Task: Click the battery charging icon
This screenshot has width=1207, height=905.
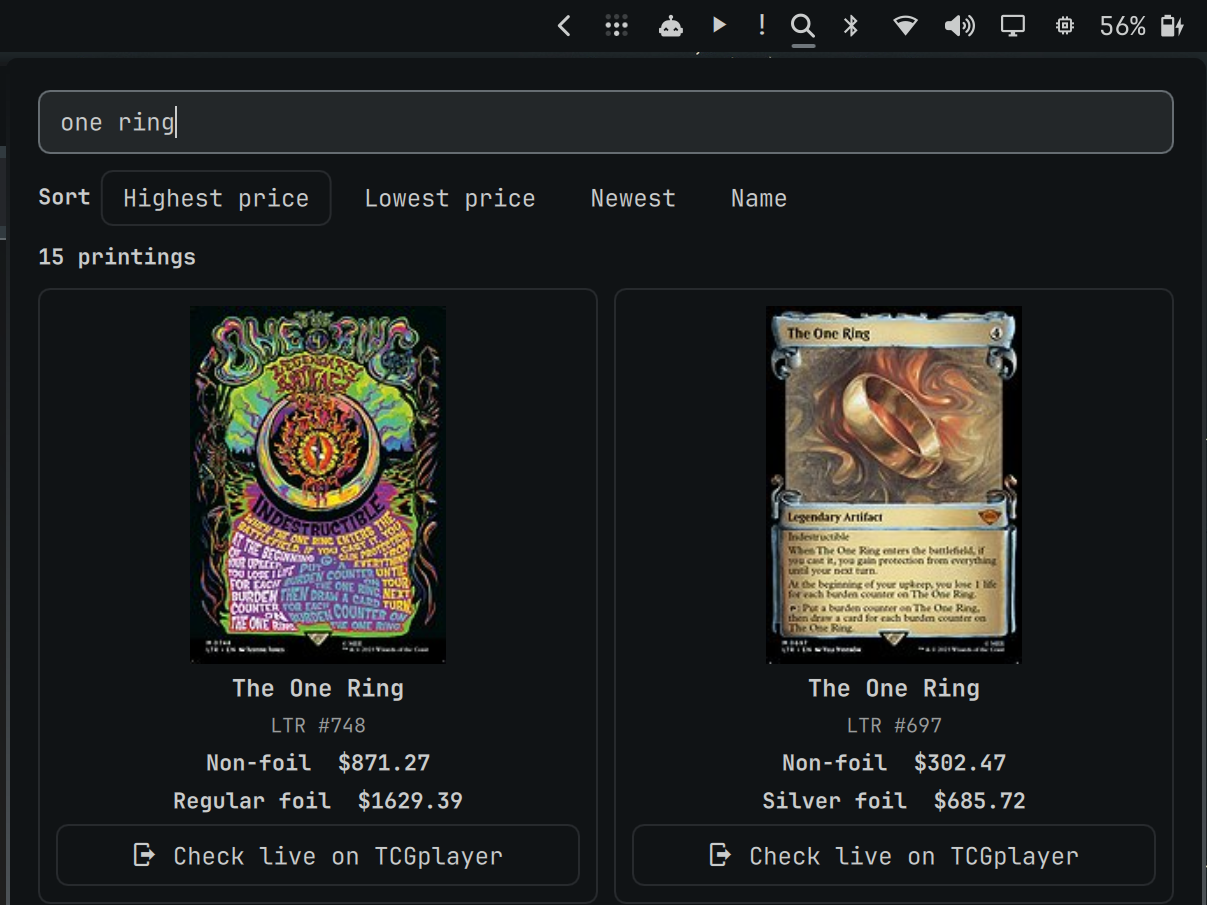Action: click(1171, 26)
